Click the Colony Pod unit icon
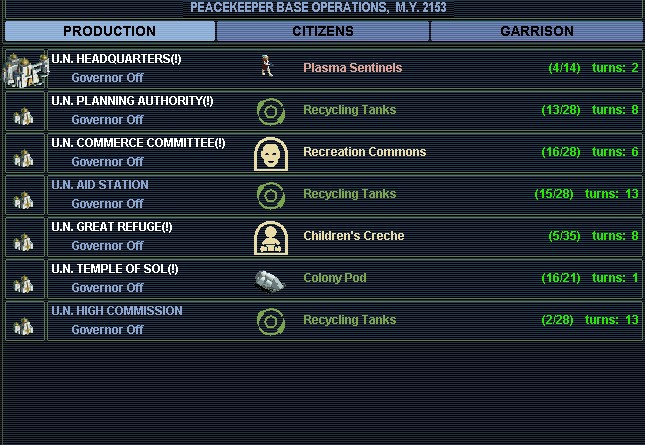 coord(269,279)
